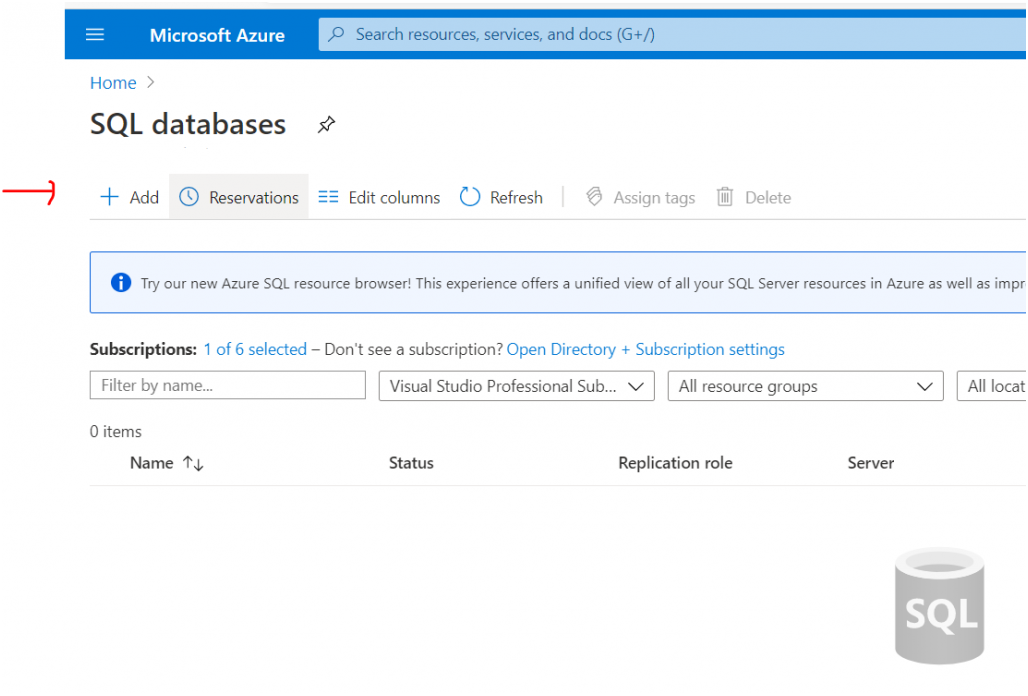Click the Edit columns button
This screenshot has height=696, width=1028.
tap(379, 197)
